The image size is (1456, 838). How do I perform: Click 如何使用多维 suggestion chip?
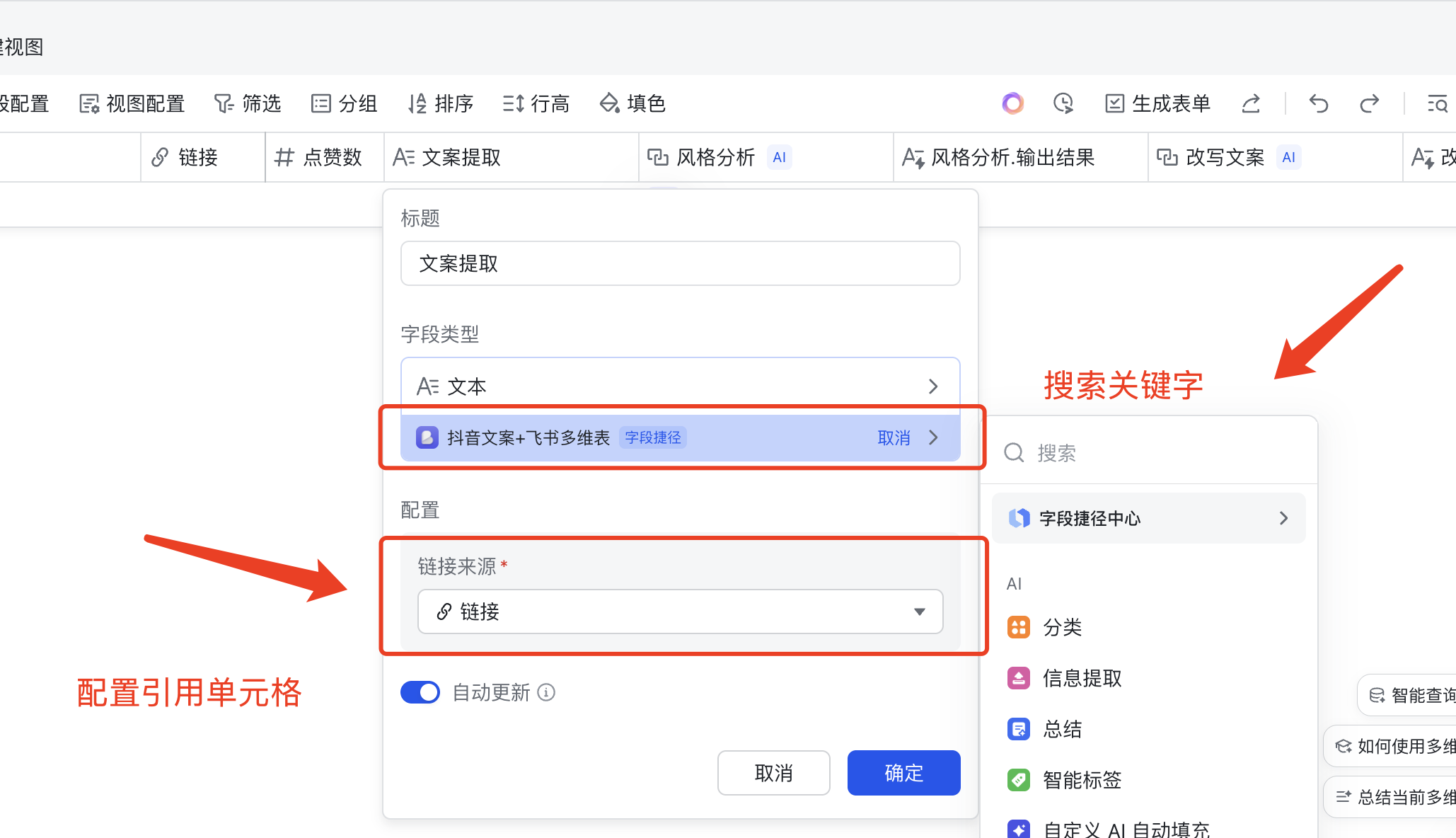coord(1390,746)
